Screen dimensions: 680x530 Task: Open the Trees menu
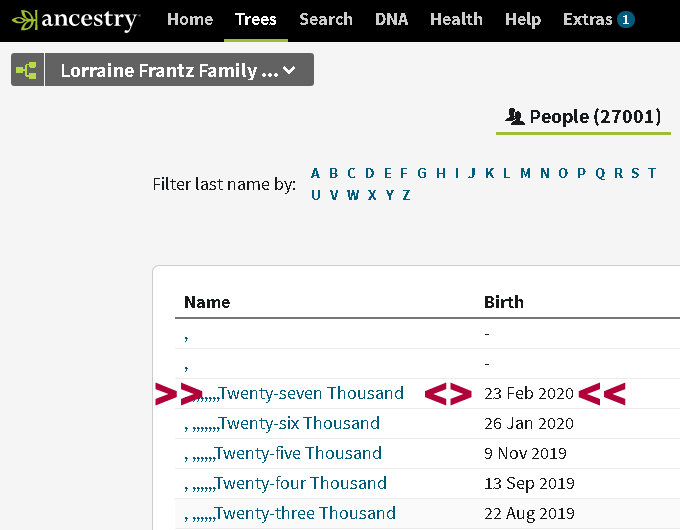click(x=255, y=20)
